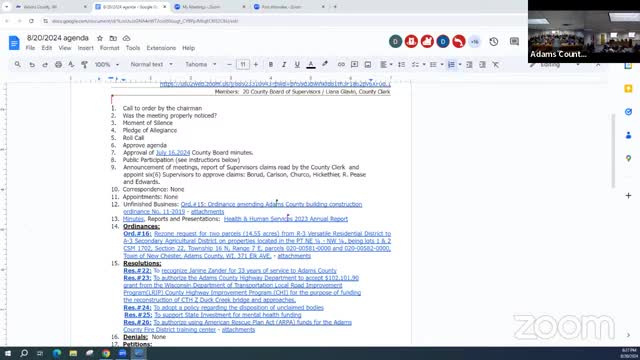Star the 8/20/2024 agenda document
The image size is (640, 360).
[100, 38]
